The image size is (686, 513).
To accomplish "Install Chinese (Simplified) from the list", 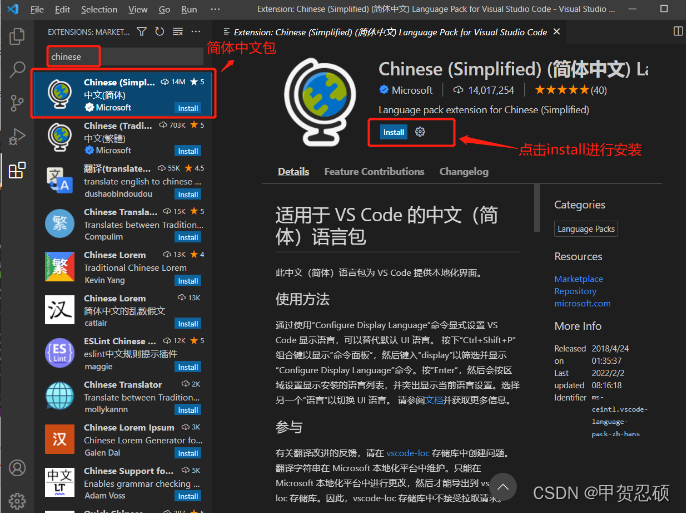I will click(x=188, y=108).
